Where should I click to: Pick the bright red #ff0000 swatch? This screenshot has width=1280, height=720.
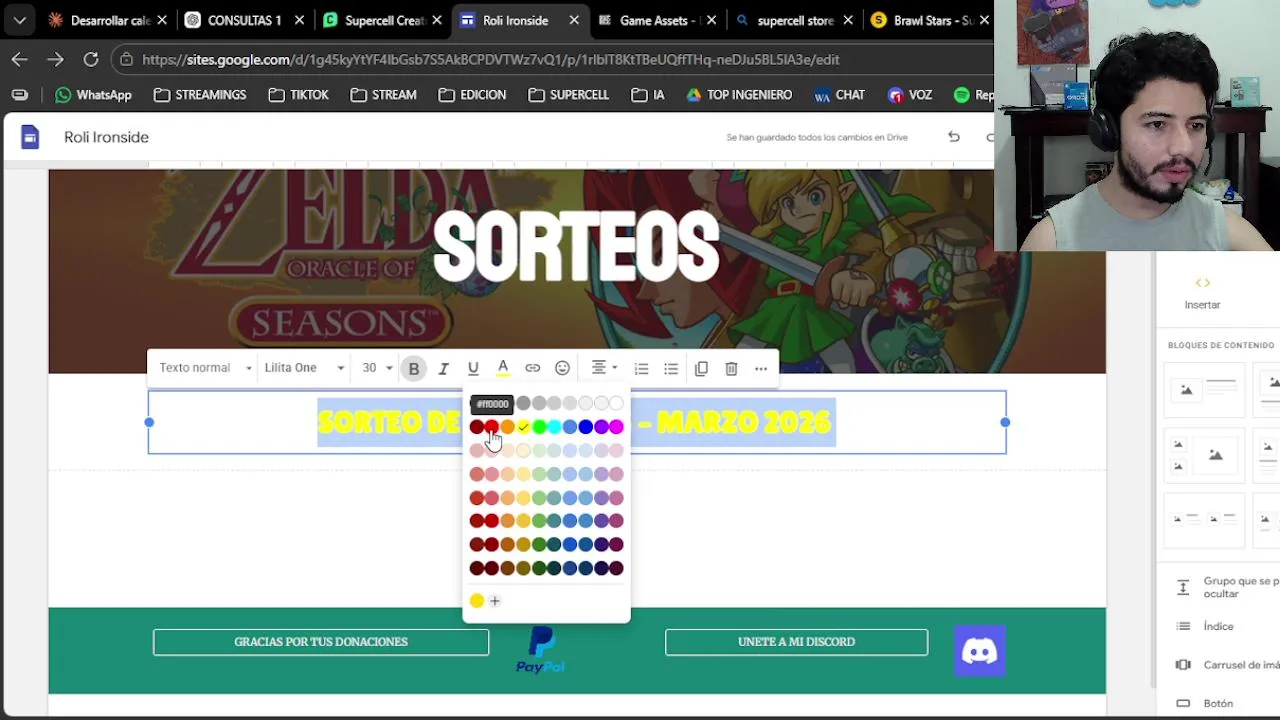click(x=492, y=427)
